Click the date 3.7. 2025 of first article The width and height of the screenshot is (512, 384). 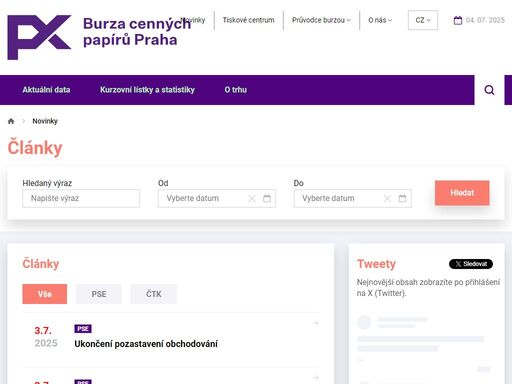(46, 337)
